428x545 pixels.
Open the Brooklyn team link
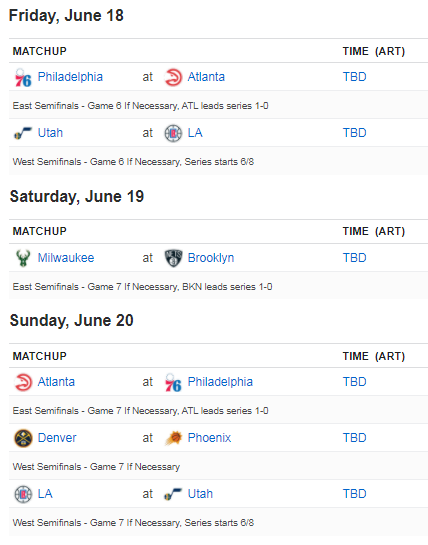tap(211, 258)
